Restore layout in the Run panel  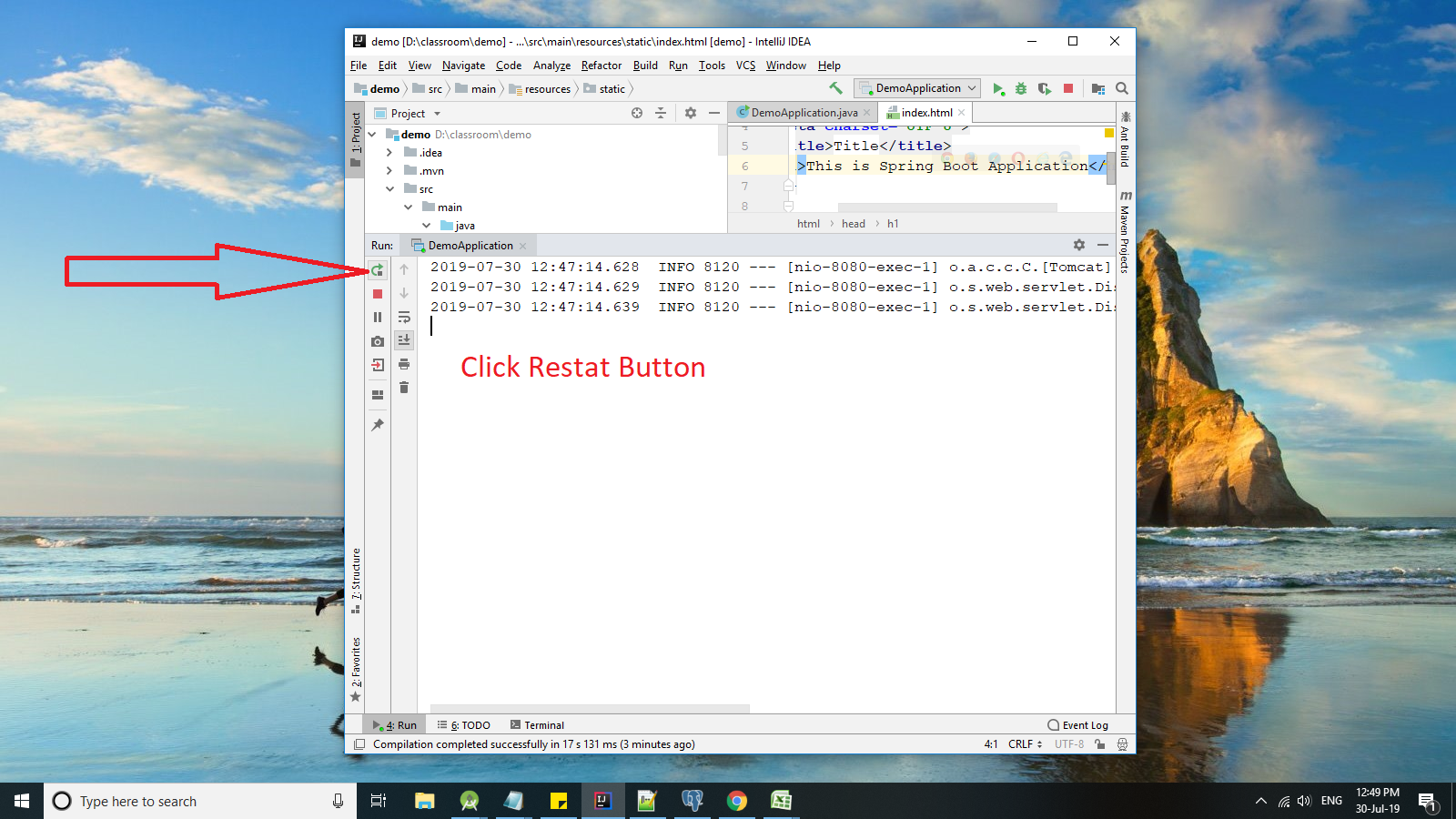click(x=378, y=395)
